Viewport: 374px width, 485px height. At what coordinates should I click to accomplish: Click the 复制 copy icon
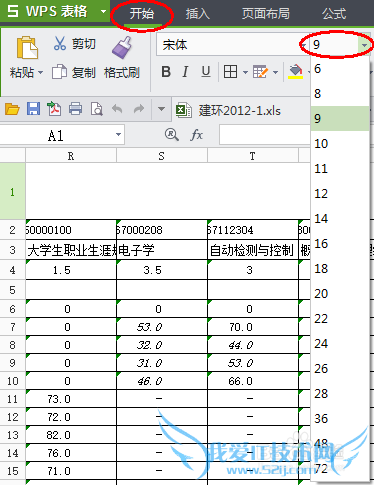59,72
